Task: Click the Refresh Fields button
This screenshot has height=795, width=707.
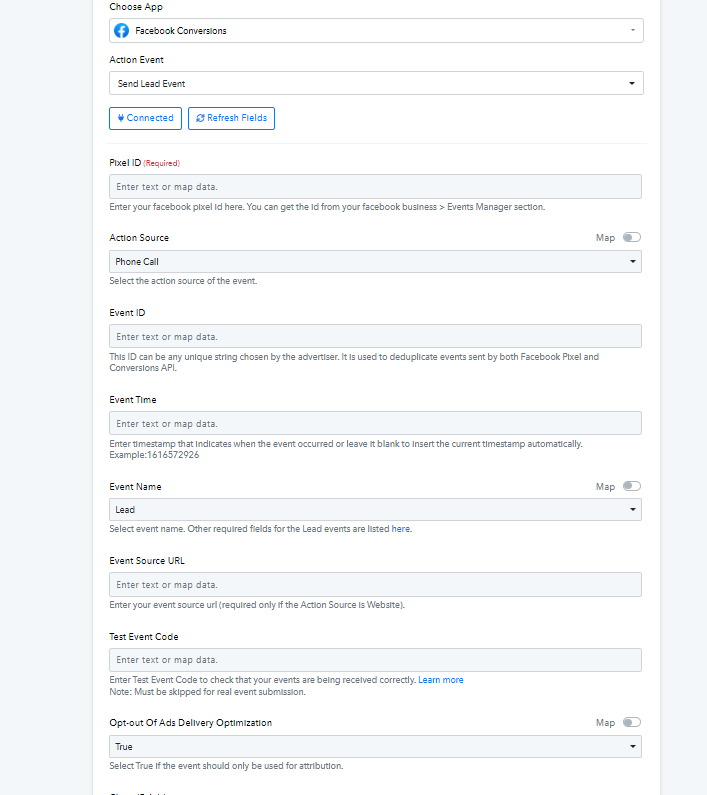Action: pyautogui.click(x=231, y=118)
